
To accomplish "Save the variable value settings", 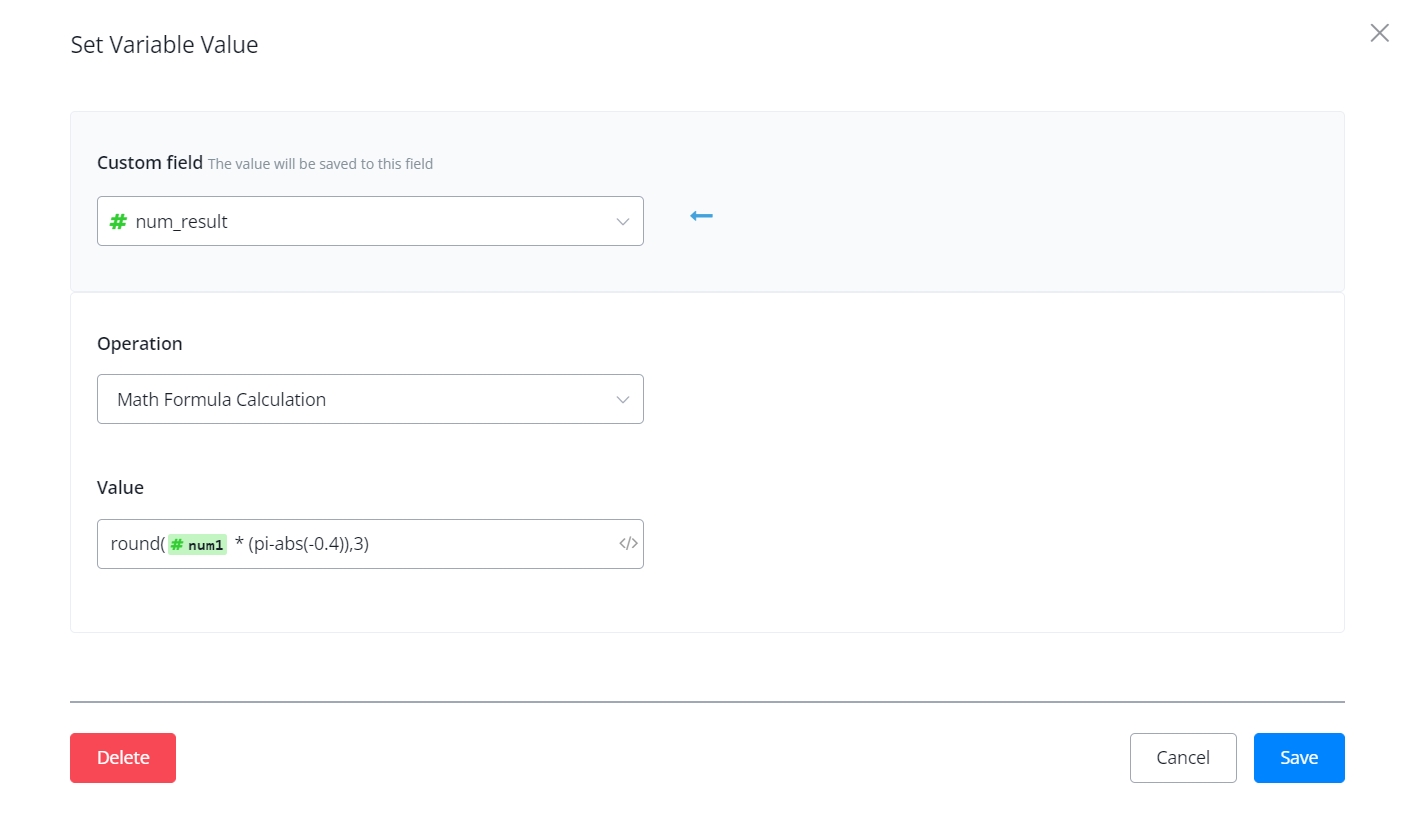I will [x=1298, y=758].
